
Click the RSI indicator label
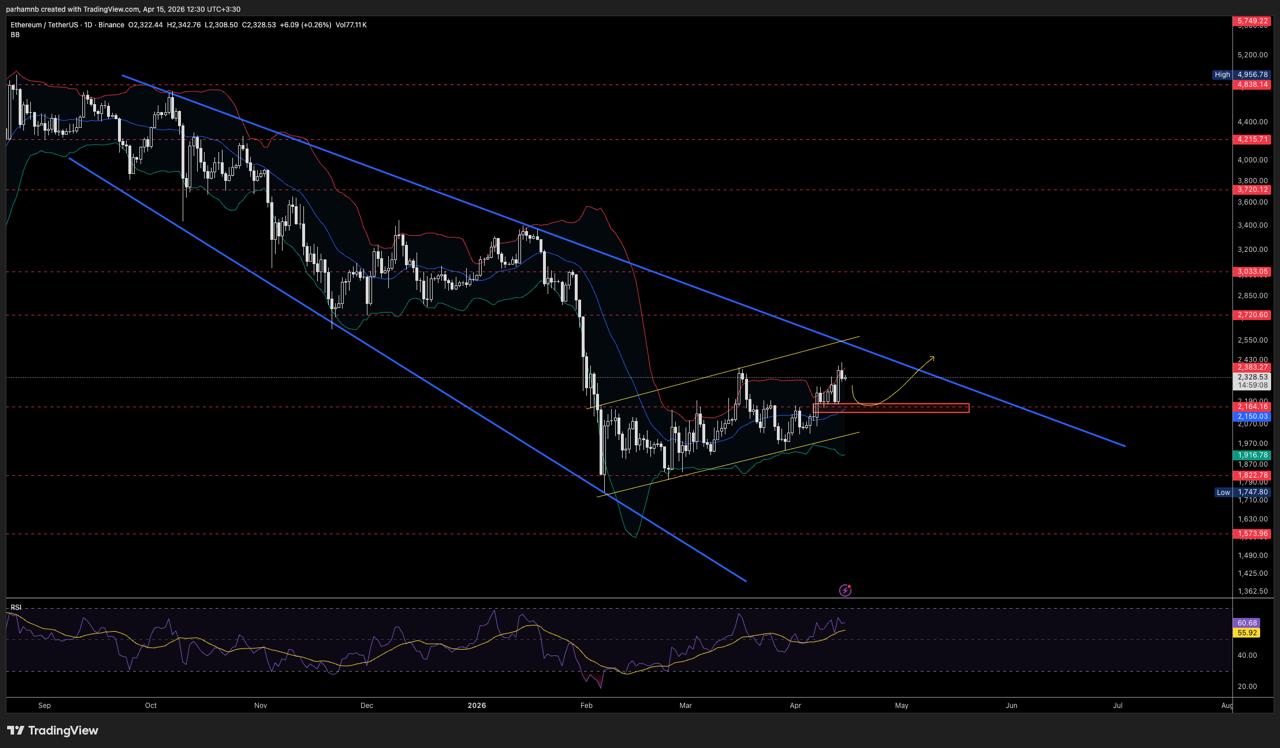coord(15,607)
